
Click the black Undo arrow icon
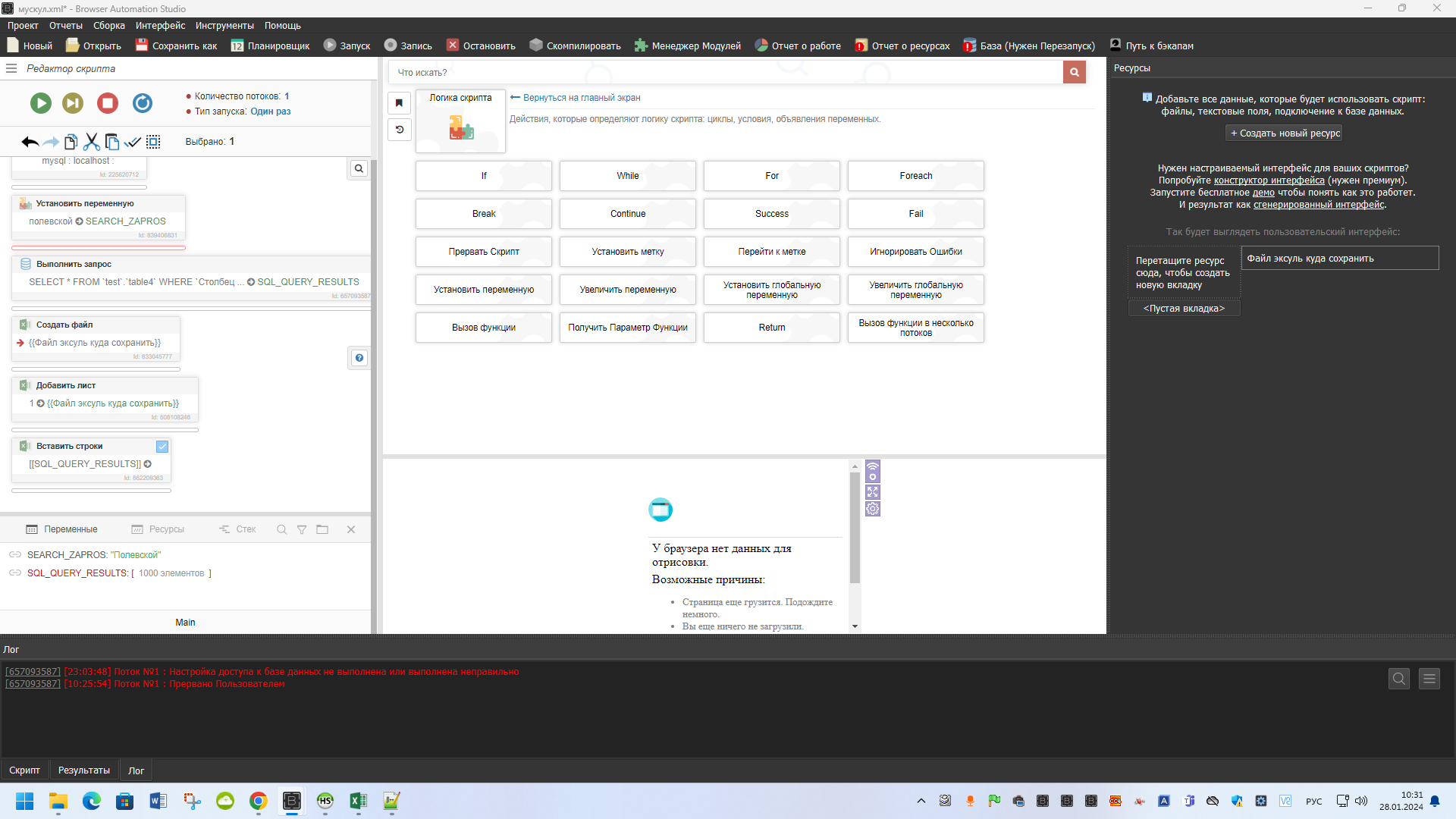pyautogui.click(x=30, y=142)
